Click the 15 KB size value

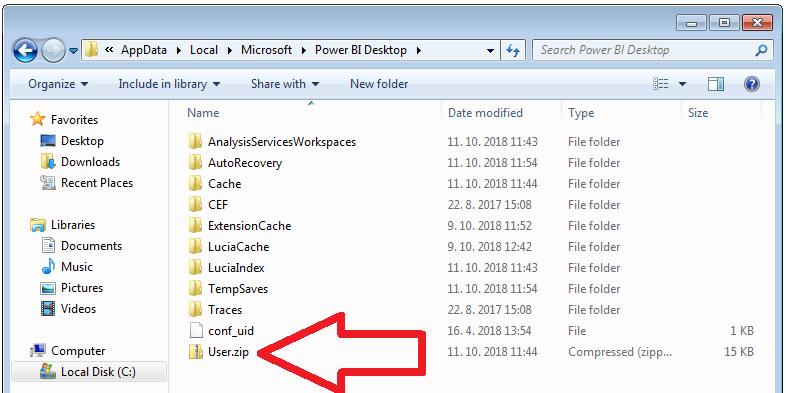click(739, 352)
